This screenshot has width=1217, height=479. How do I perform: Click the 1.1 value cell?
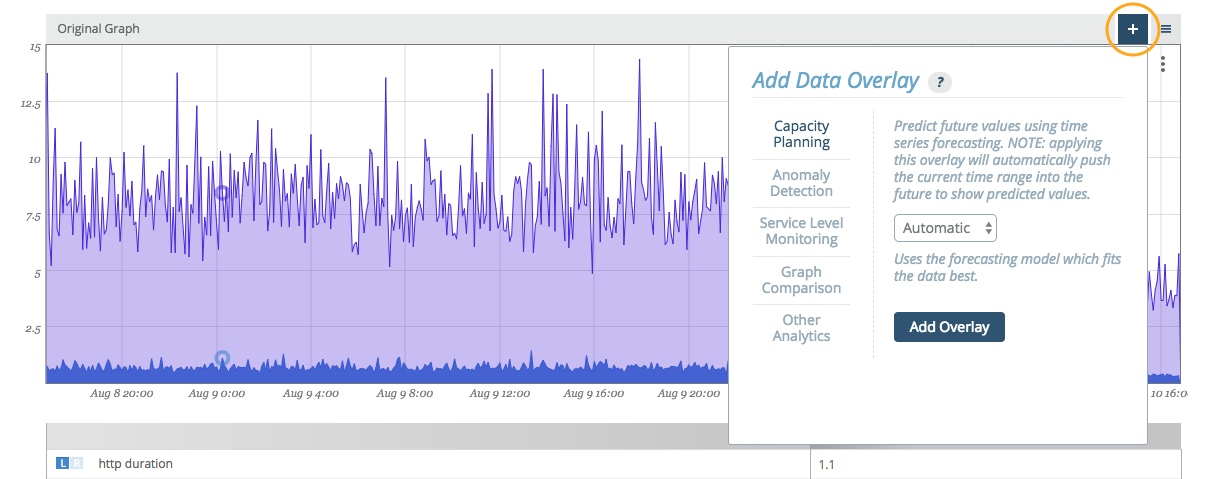click(995, 464)
